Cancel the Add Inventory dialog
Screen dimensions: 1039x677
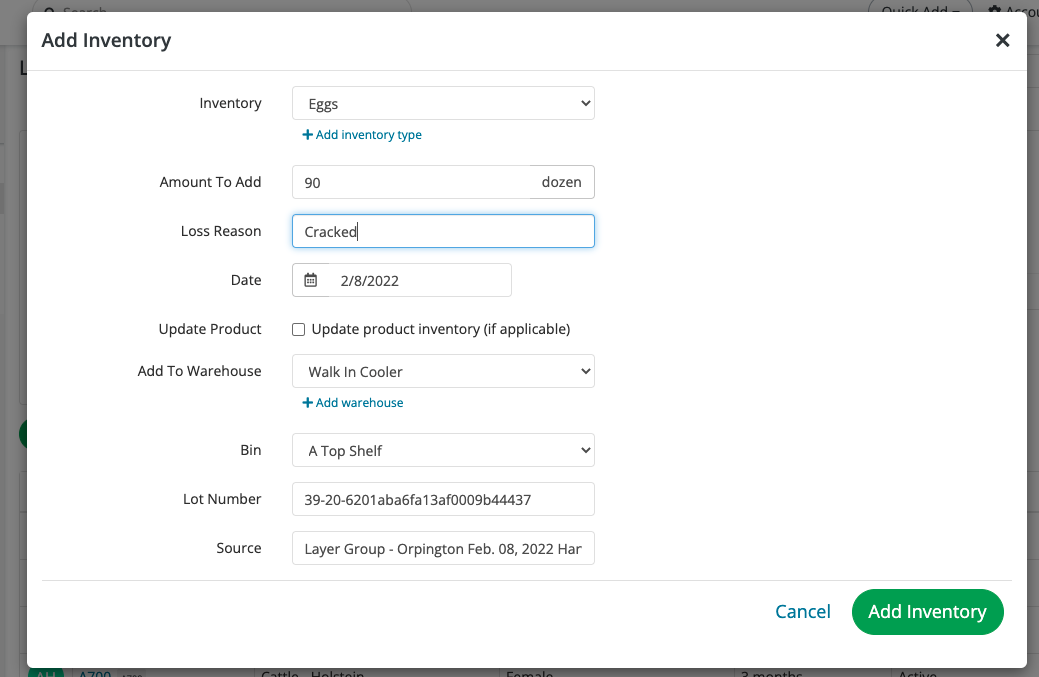click(802, 611)
